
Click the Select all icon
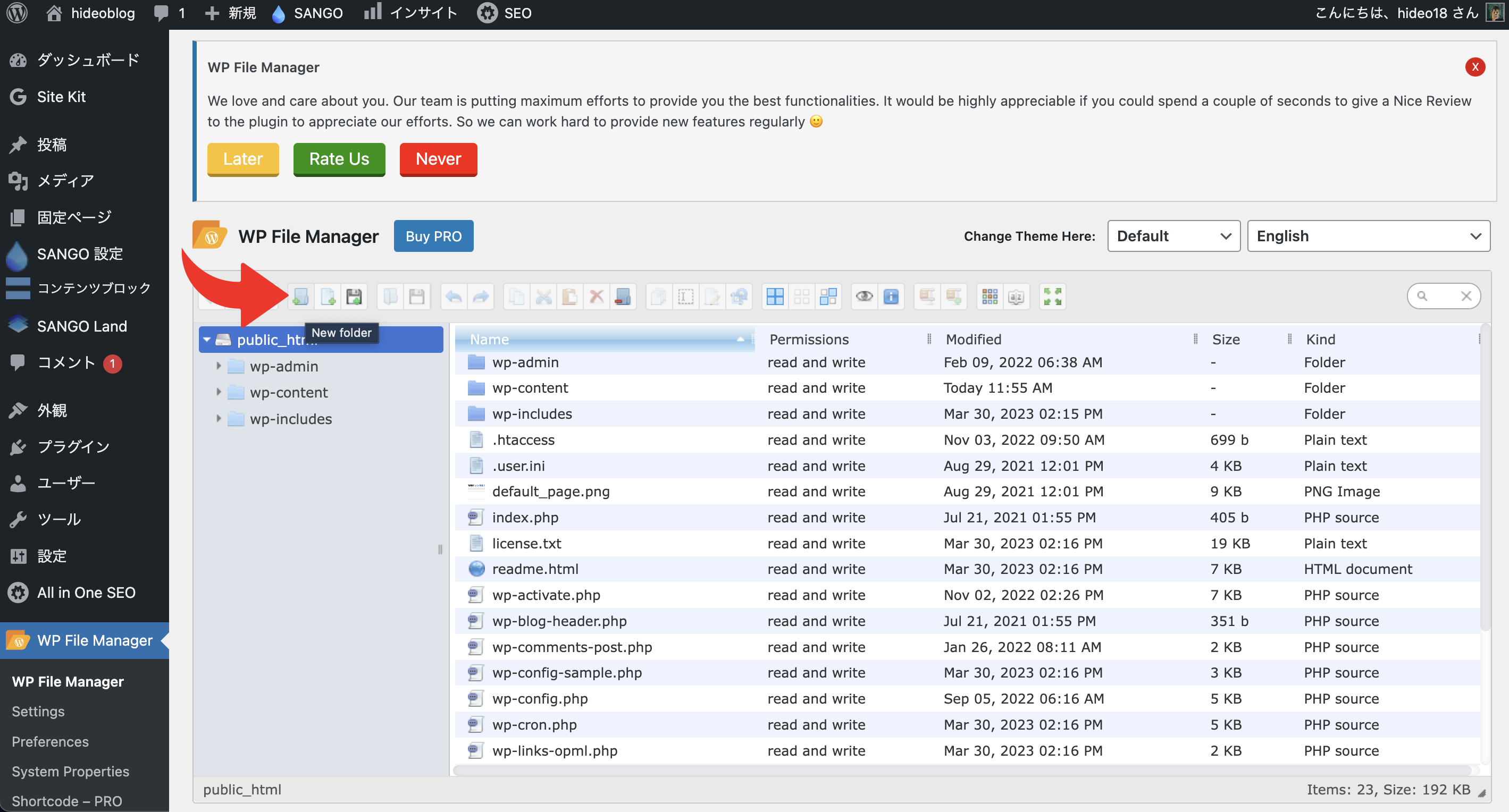775,297
